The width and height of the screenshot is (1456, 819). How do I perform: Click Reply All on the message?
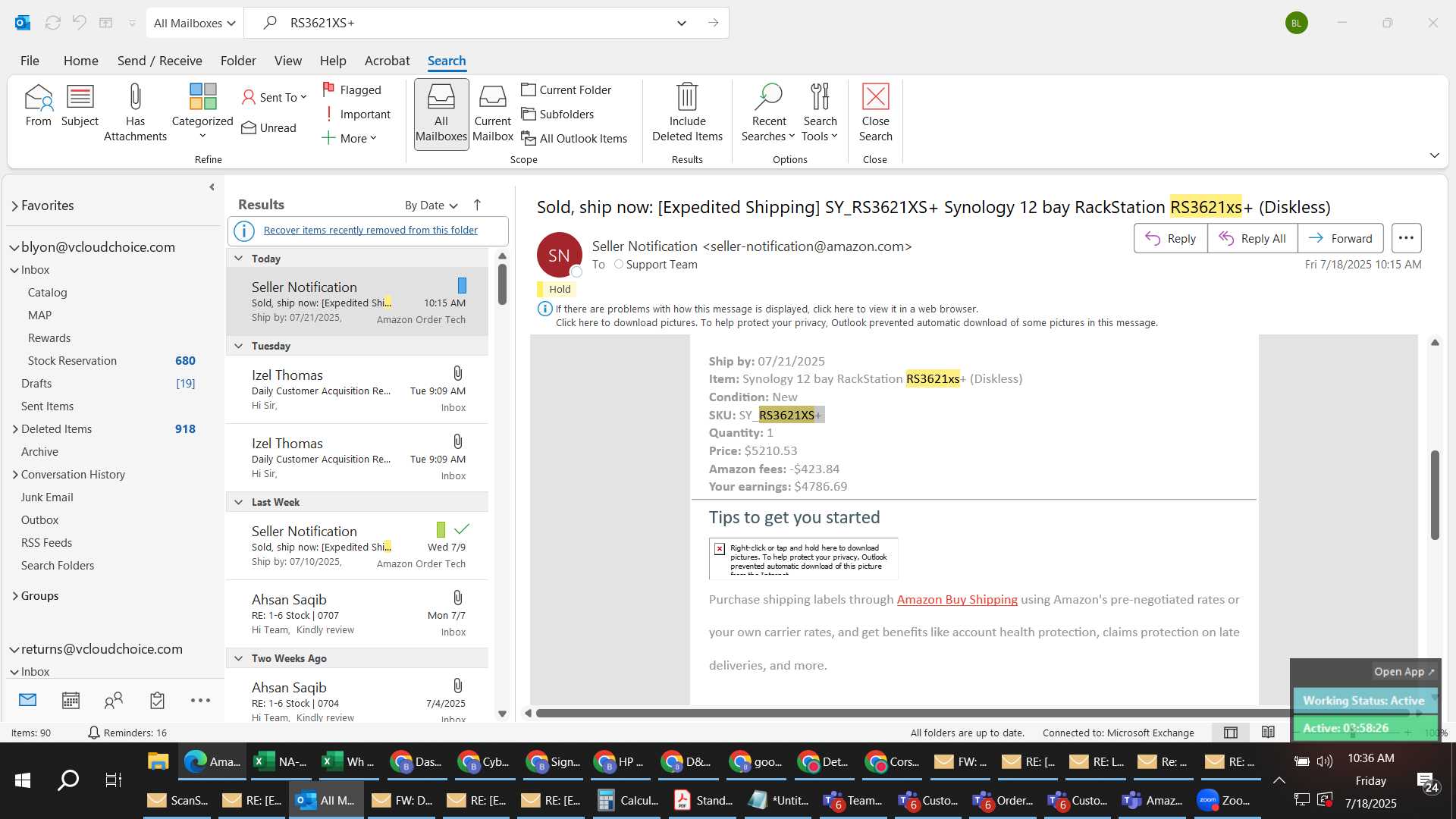tap(1253, 238)
